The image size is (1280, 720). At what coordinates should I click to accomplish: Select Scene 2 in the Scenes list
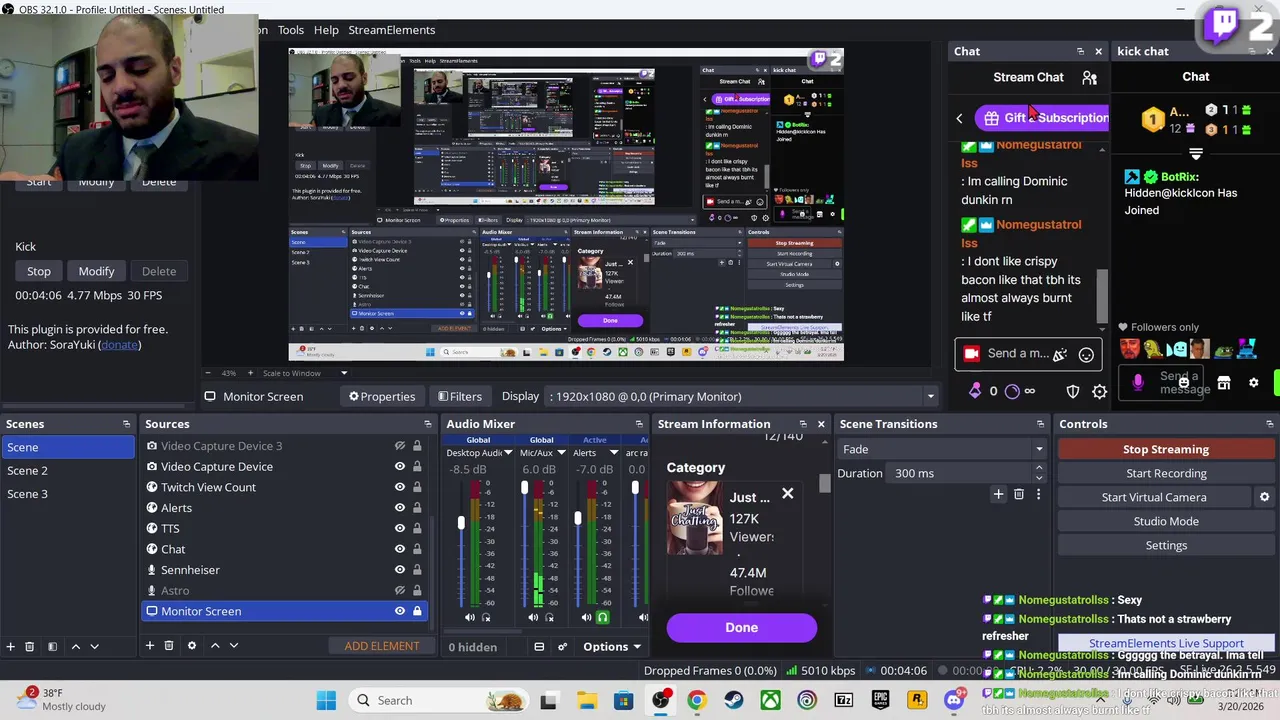68,470
